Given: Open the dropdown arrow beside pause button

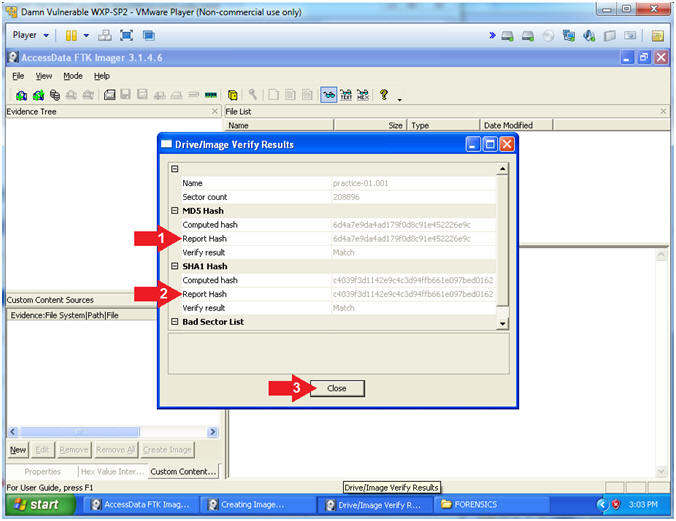Looking at the screenshot, I should [x=86, y=35].
